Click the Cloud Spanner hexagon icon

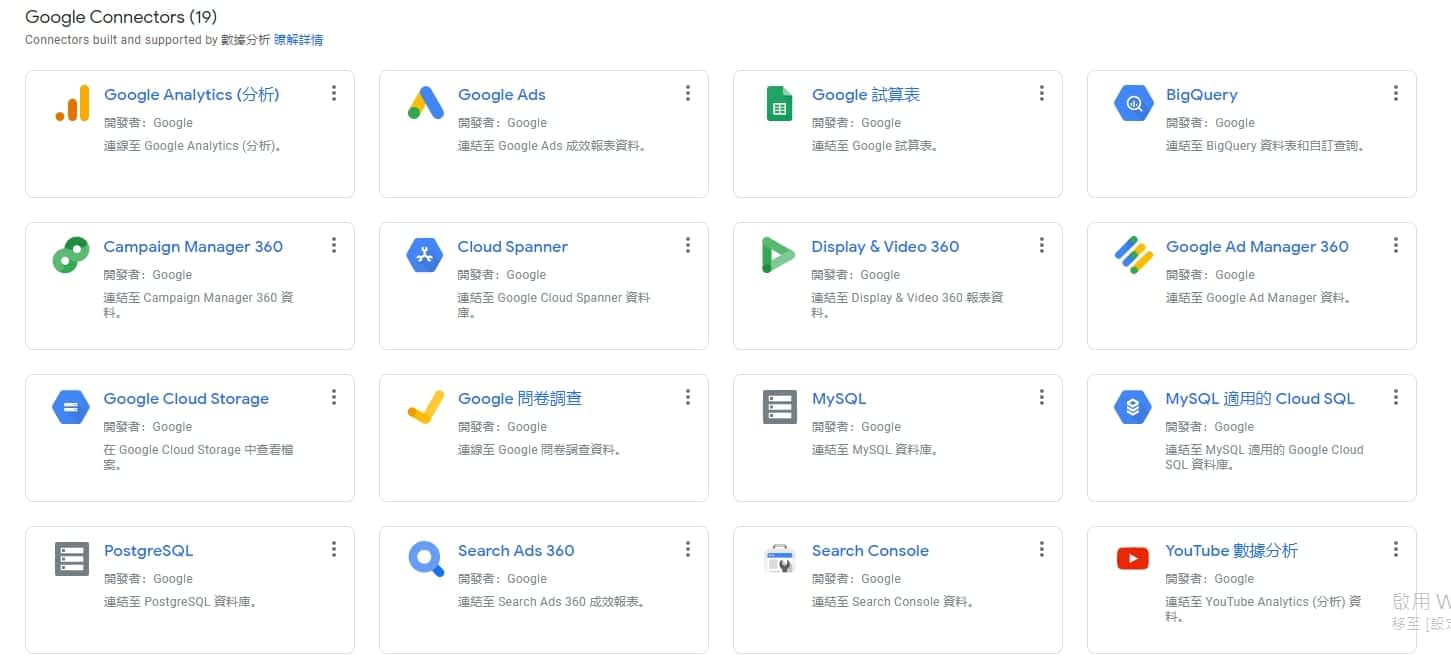pyautogui.click(x=425, y=255)
